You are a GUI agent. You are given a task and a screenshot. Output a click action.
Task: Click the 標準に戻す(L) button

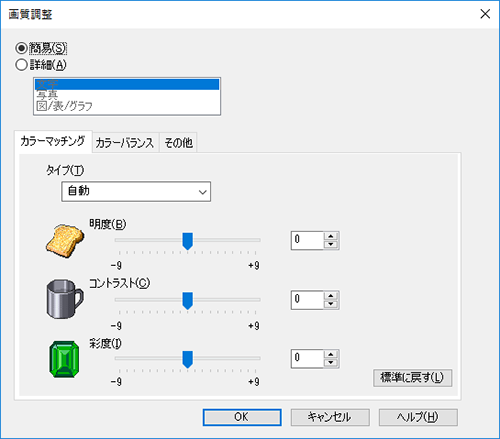click(x=412, y=378)
